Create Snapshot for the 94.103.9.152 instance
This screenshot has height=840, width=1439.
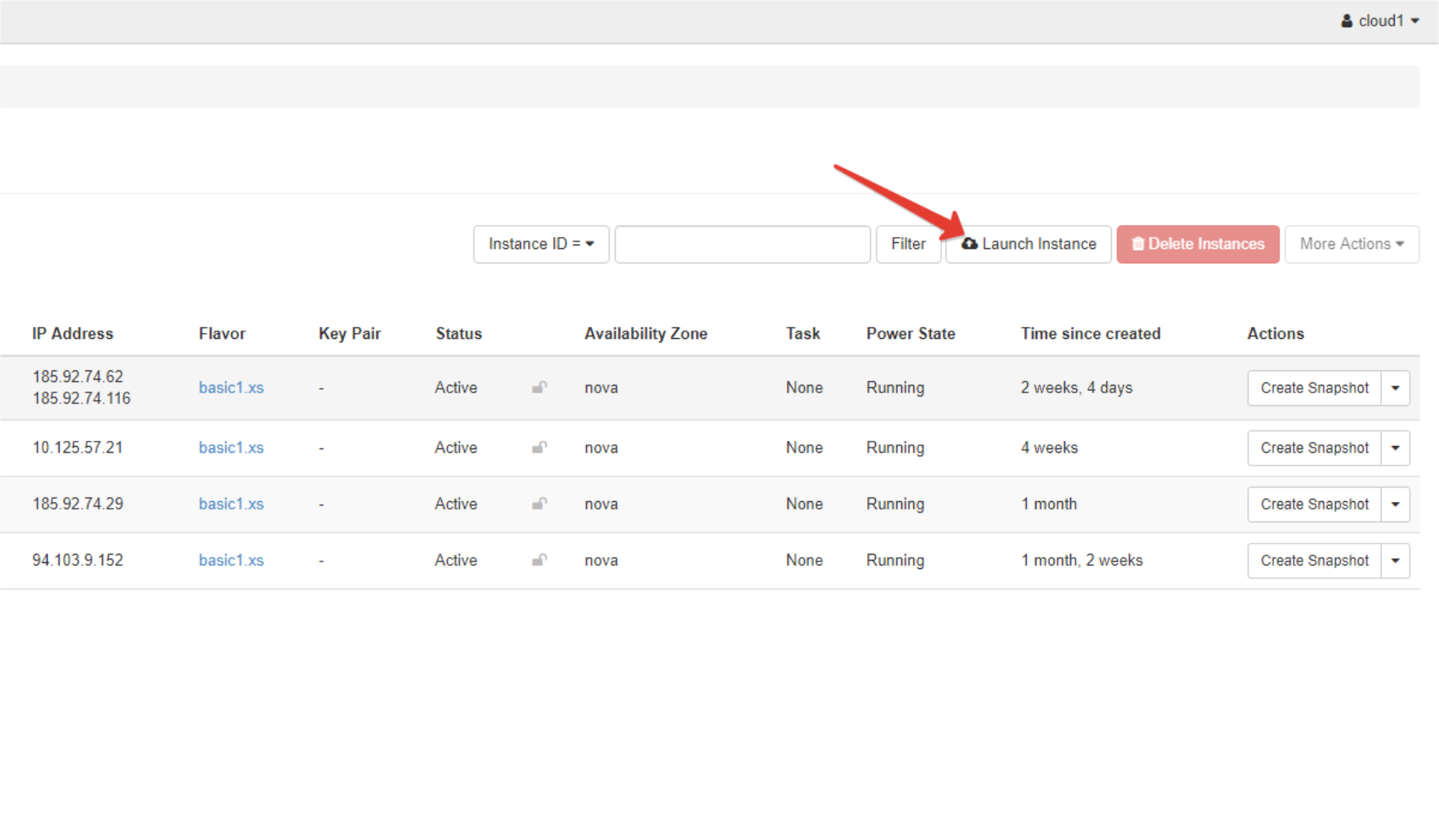pyautogui.click(x=1313, y=561)
